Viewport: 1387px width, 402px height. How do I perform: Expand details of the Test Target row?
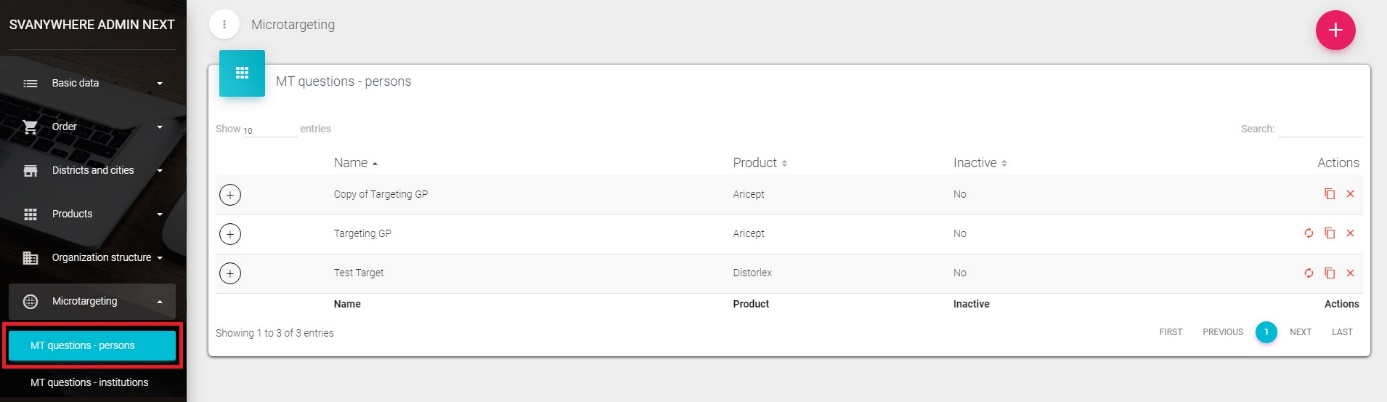[x=229, y=273]
